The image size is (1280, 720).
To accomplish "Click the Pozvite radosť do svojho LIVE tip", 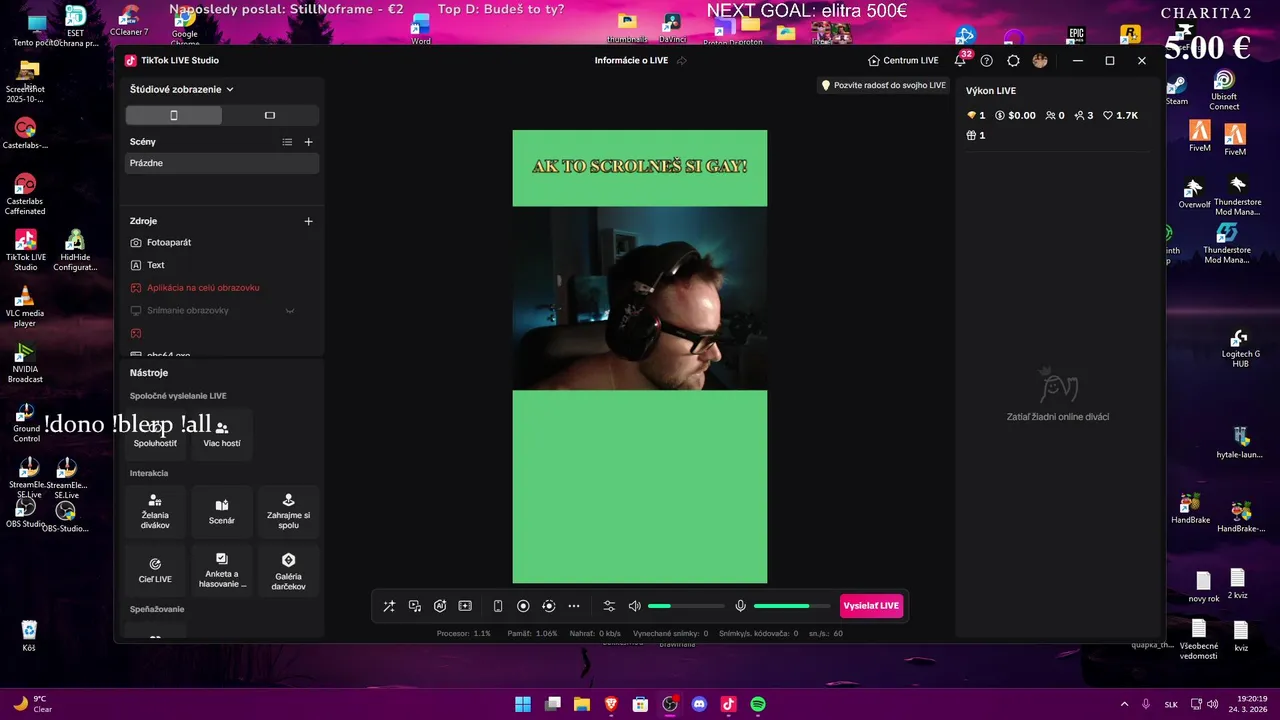I will point(883,86).
